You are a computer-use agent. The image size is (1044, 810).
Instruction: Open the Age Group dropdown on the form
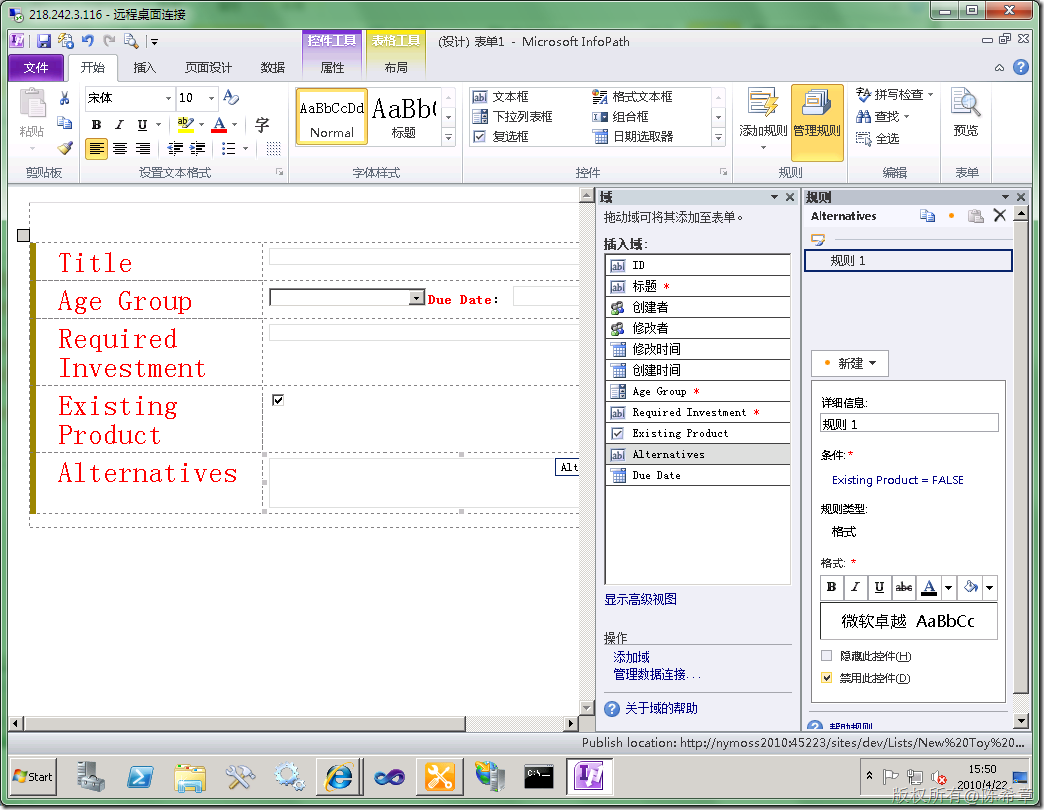coord(416,298)
